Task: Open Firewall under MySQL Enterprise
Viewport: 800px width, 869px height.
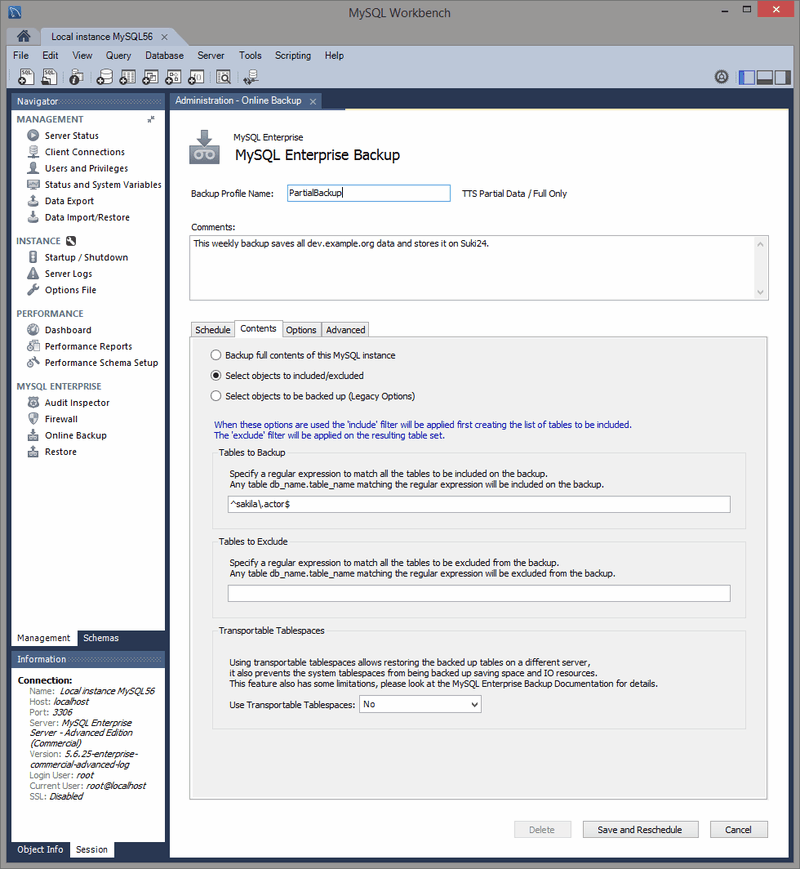Action: (x=61, y=419)
